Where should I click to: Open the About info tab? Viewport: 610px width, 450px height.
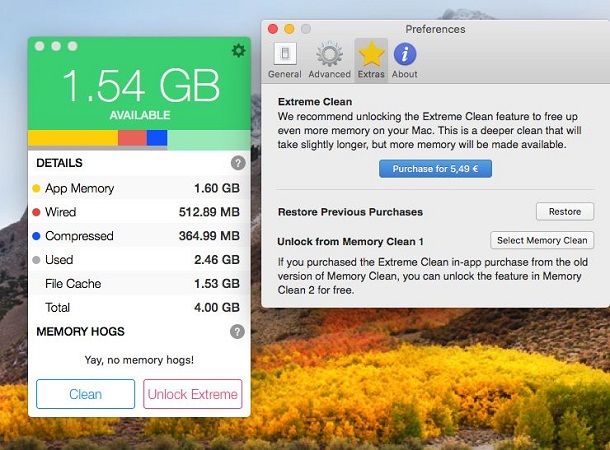tap(405, 60)
